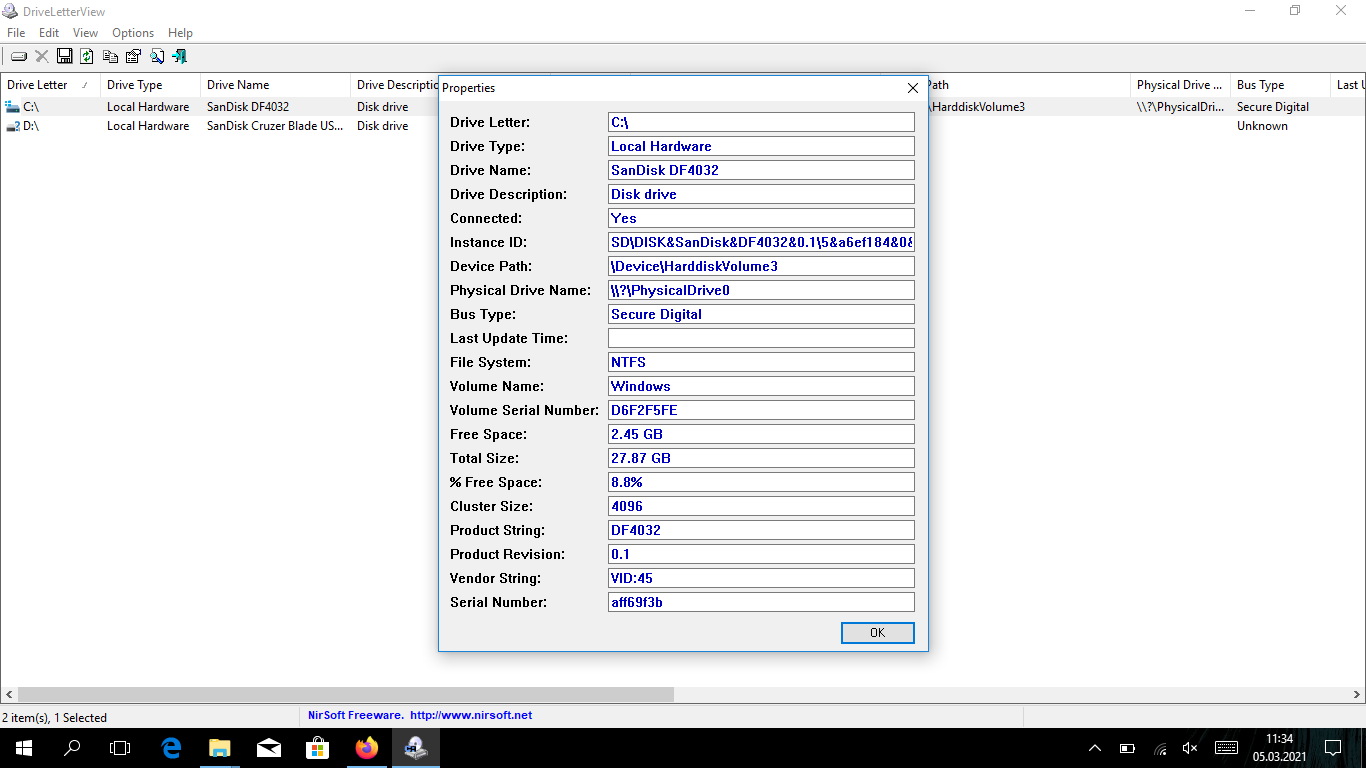Click "Local Hardware" cell in the D:\ row
The width and height of the screenshot is (1366, 768).
coord(148,126)
